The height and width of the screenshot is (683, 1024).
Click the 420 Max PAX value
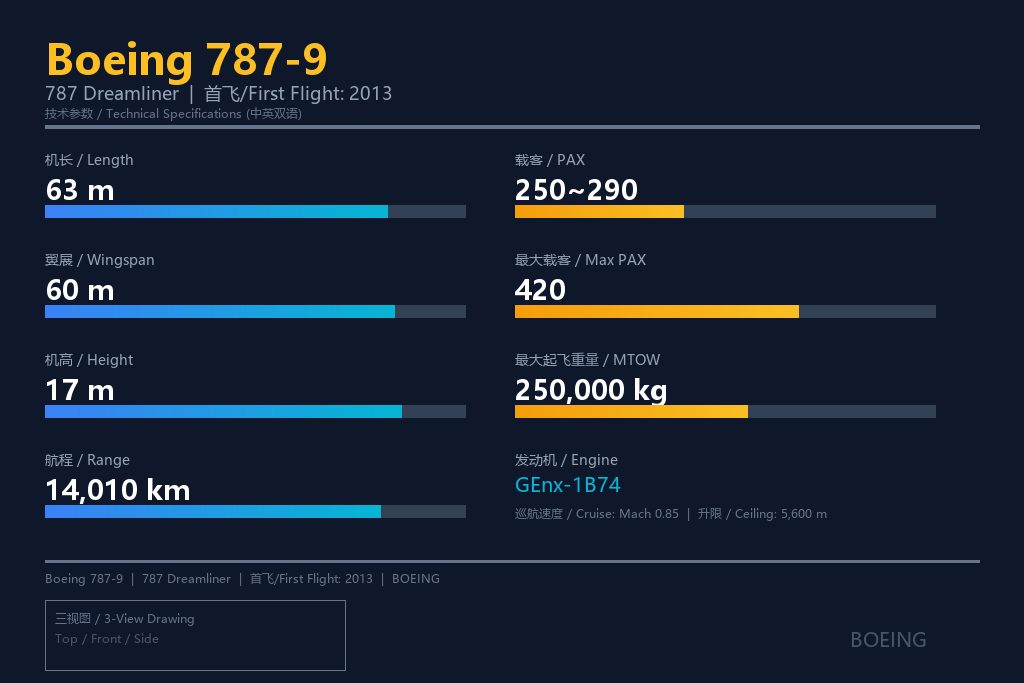tap(540, 291)
